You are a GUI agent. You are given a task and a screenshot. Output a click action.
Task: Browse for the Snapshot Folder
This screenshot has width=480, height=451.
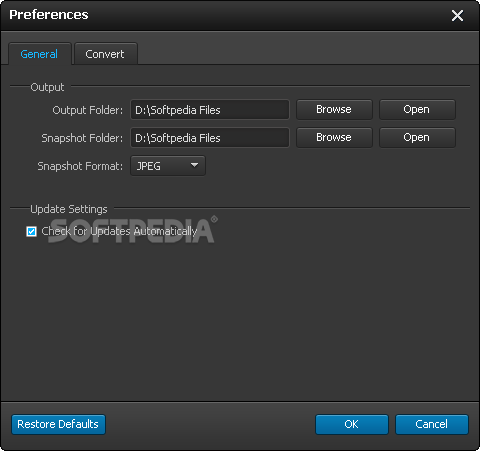click(334, 138)
